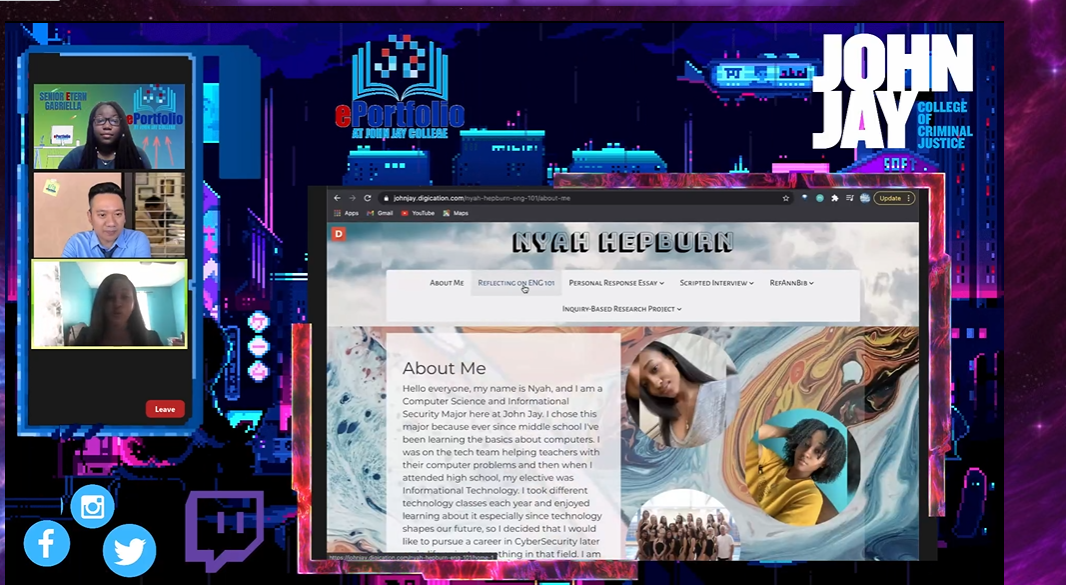
Task: Open the YouTube bookmark
Action: [x=417, y=213]
